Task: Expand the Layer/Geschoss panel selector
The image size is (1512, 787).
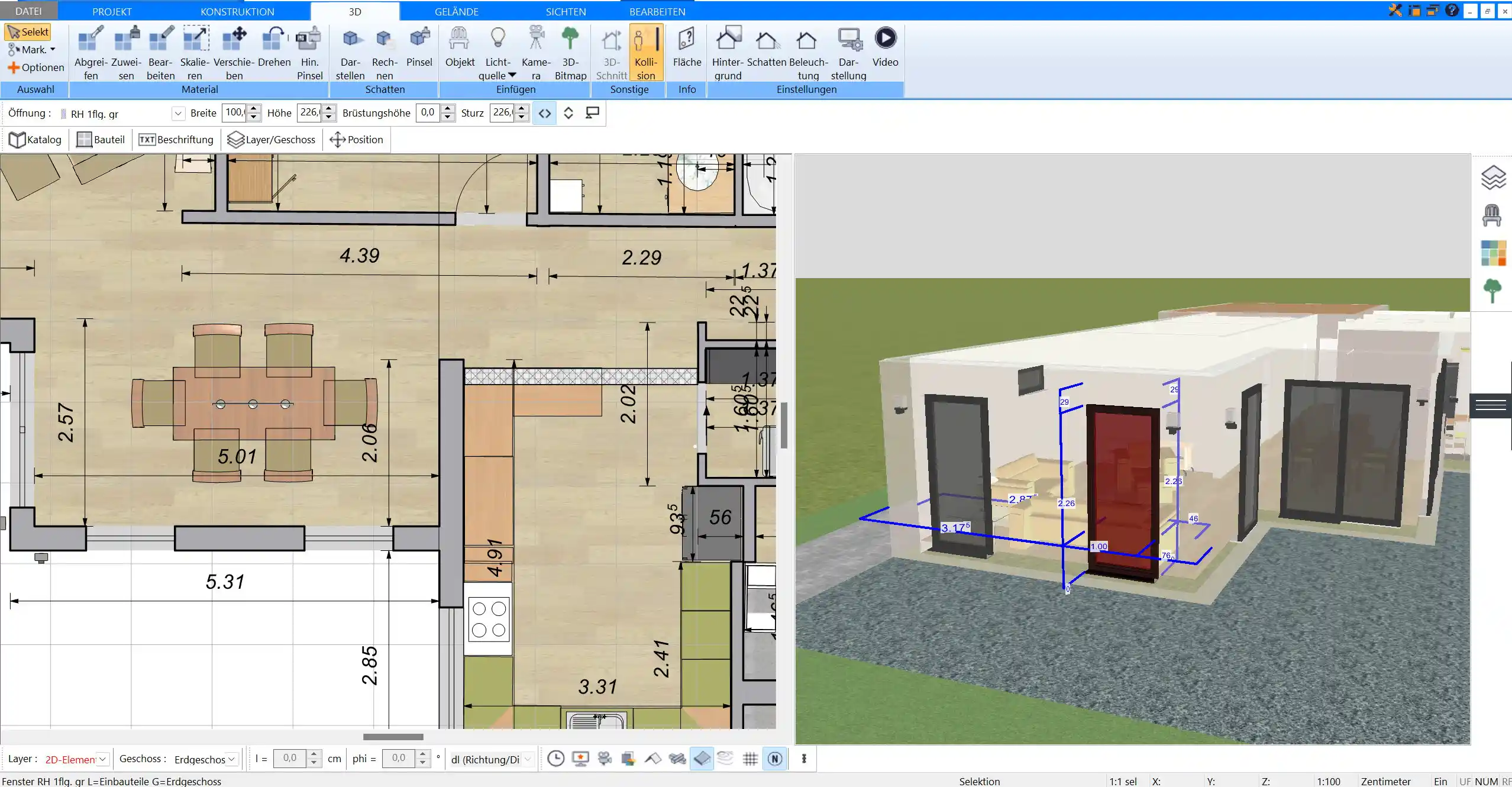Action: click(x=270, y=139)
